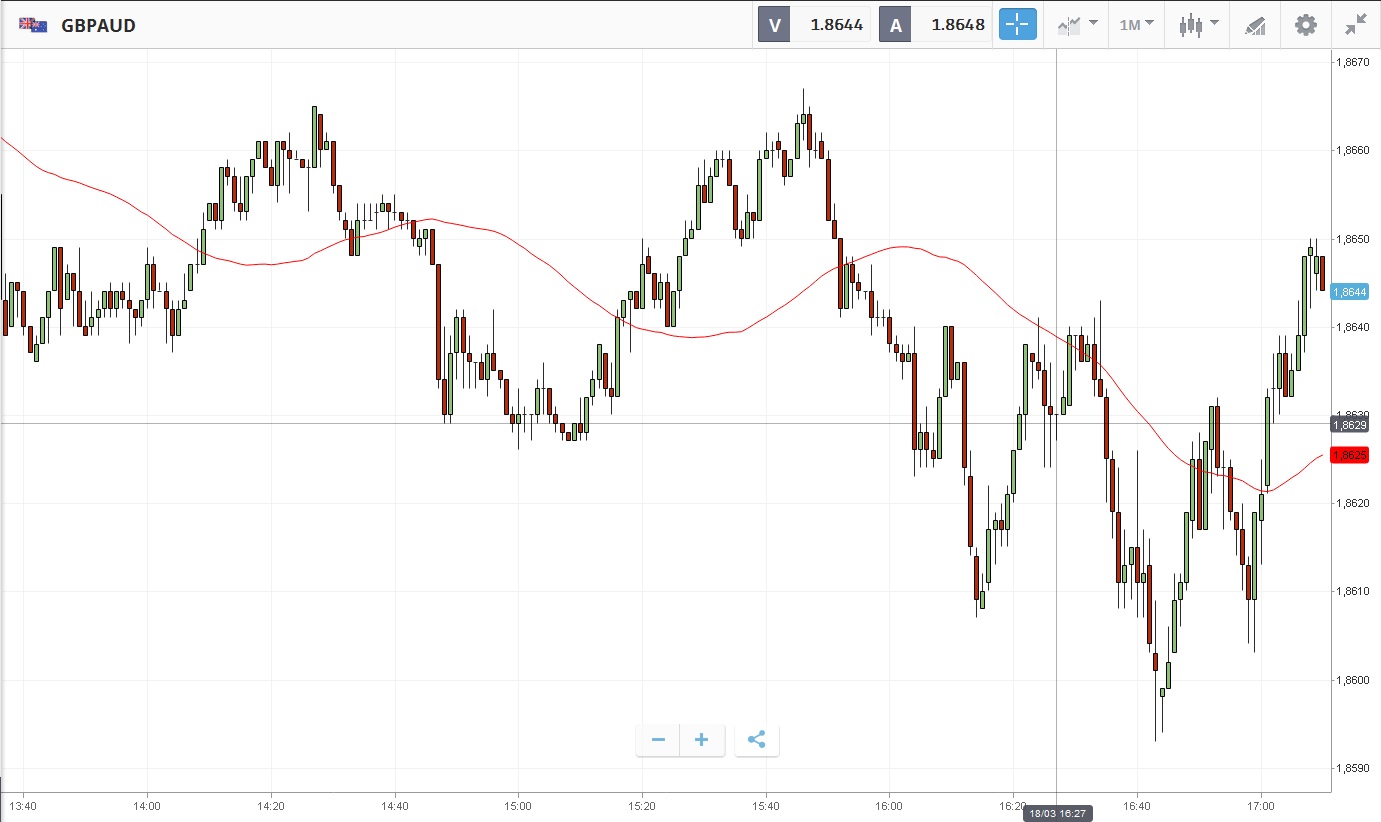Click the grey 1,8629 crosshair price label

pyautogui.click(x=1349, y=425)
